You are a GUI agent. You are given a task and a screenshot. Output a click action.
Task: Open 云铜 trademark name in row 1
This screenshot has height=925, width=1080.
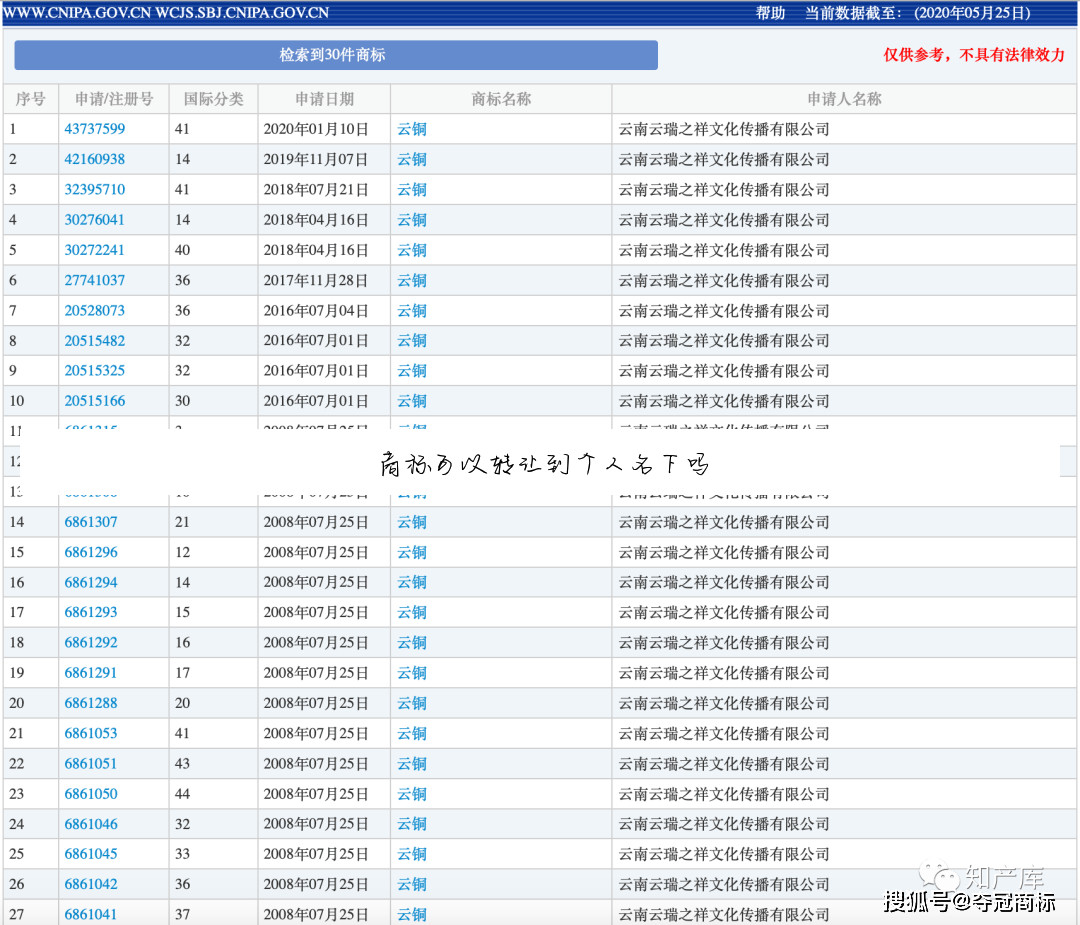[x=412, y=129]
